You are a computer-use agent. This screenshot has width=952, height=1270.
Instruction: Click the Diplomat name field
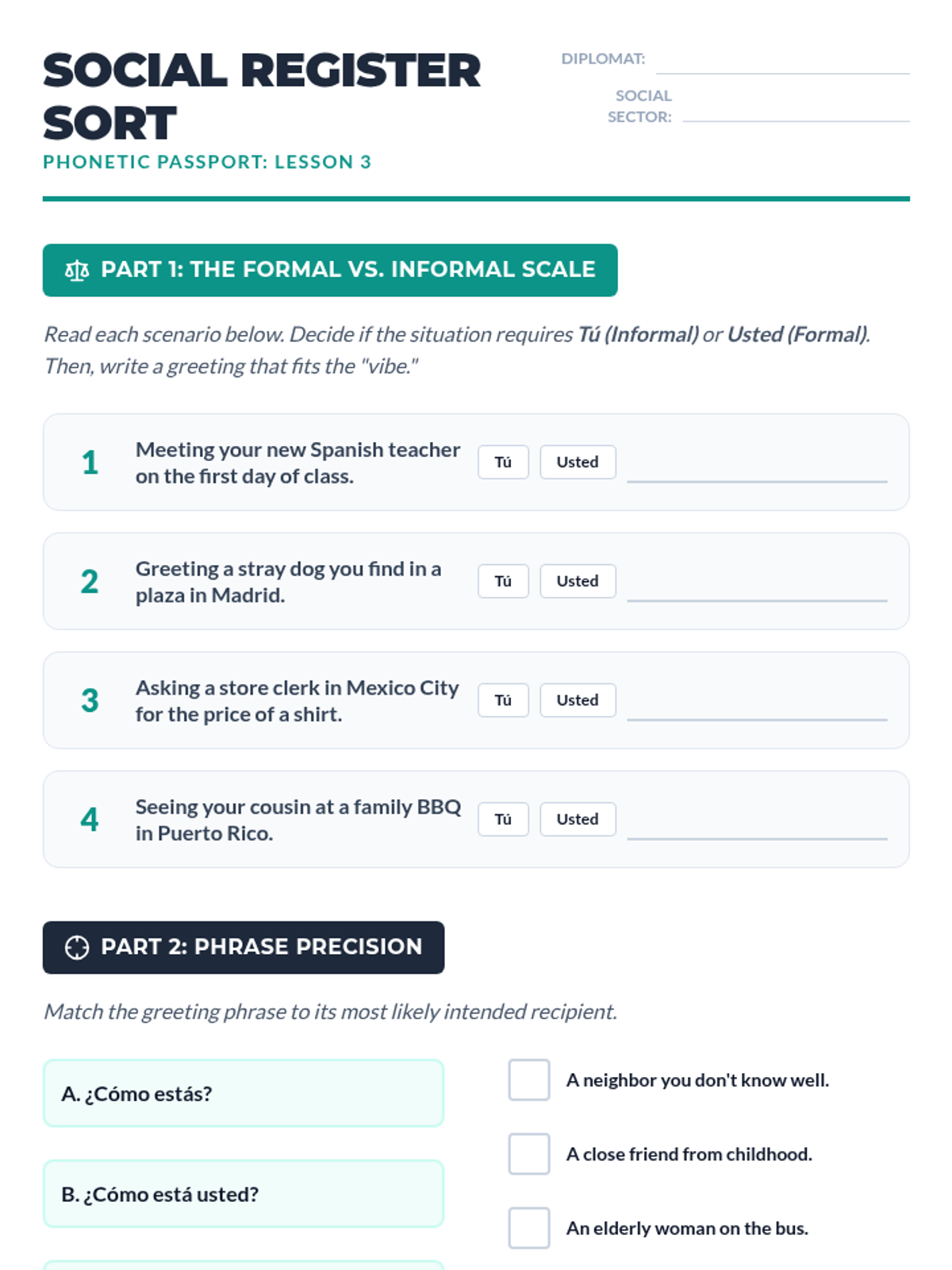coord(782,62)
